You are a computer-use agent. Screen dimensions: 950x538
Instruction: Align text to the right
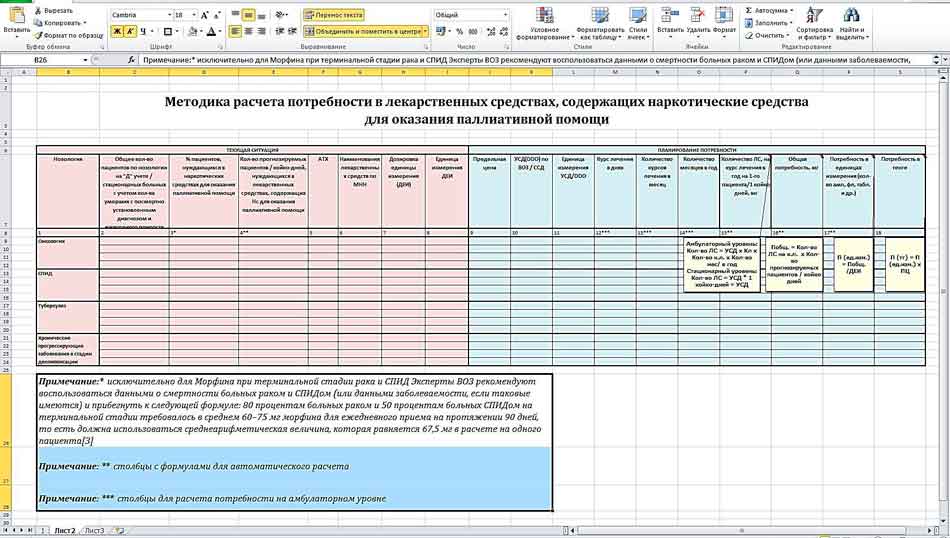pos(261,31)
